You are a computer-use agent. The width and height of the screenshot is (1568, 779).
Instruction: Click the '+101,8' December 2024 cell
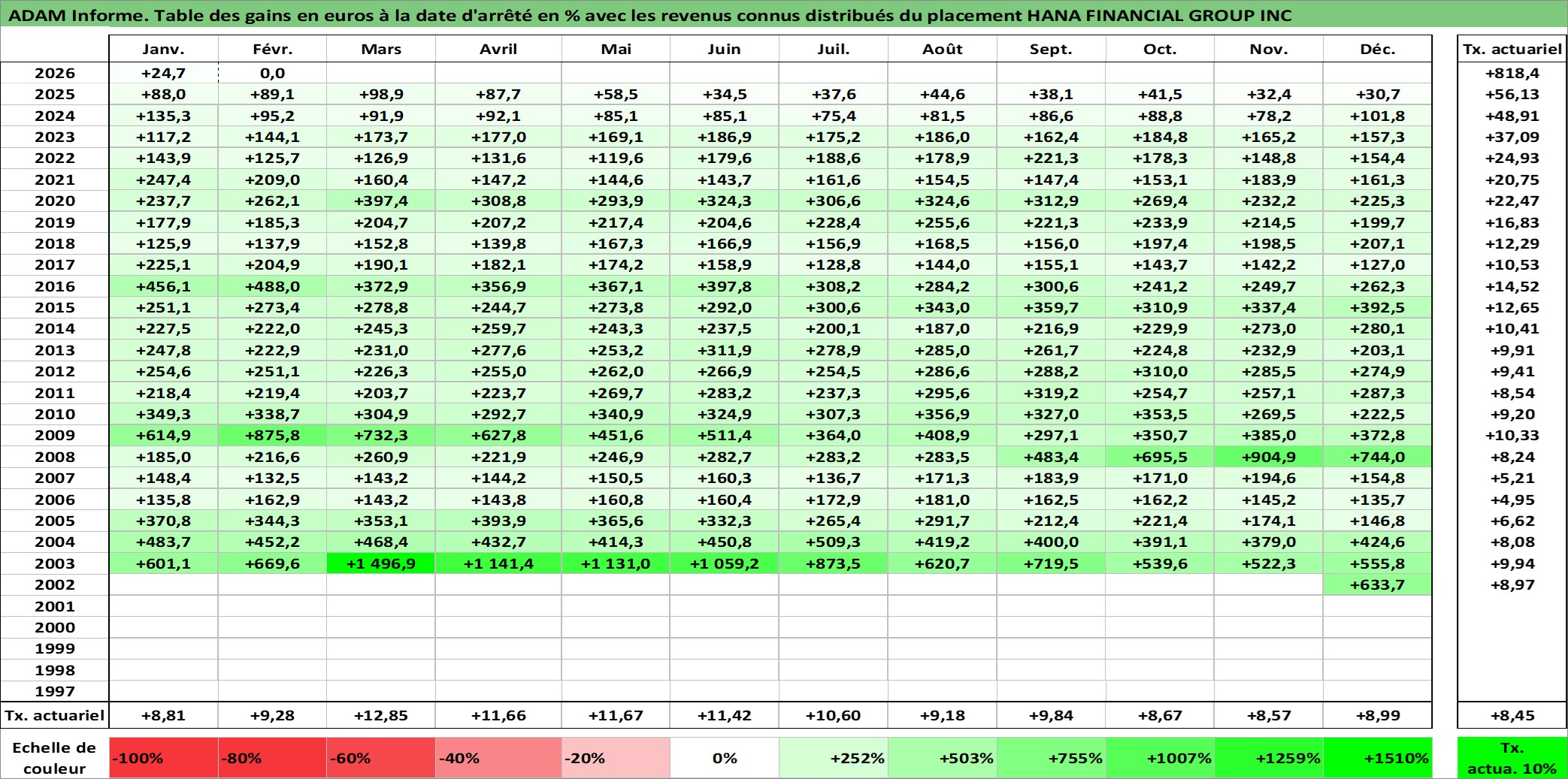(x=1377, y=116)
